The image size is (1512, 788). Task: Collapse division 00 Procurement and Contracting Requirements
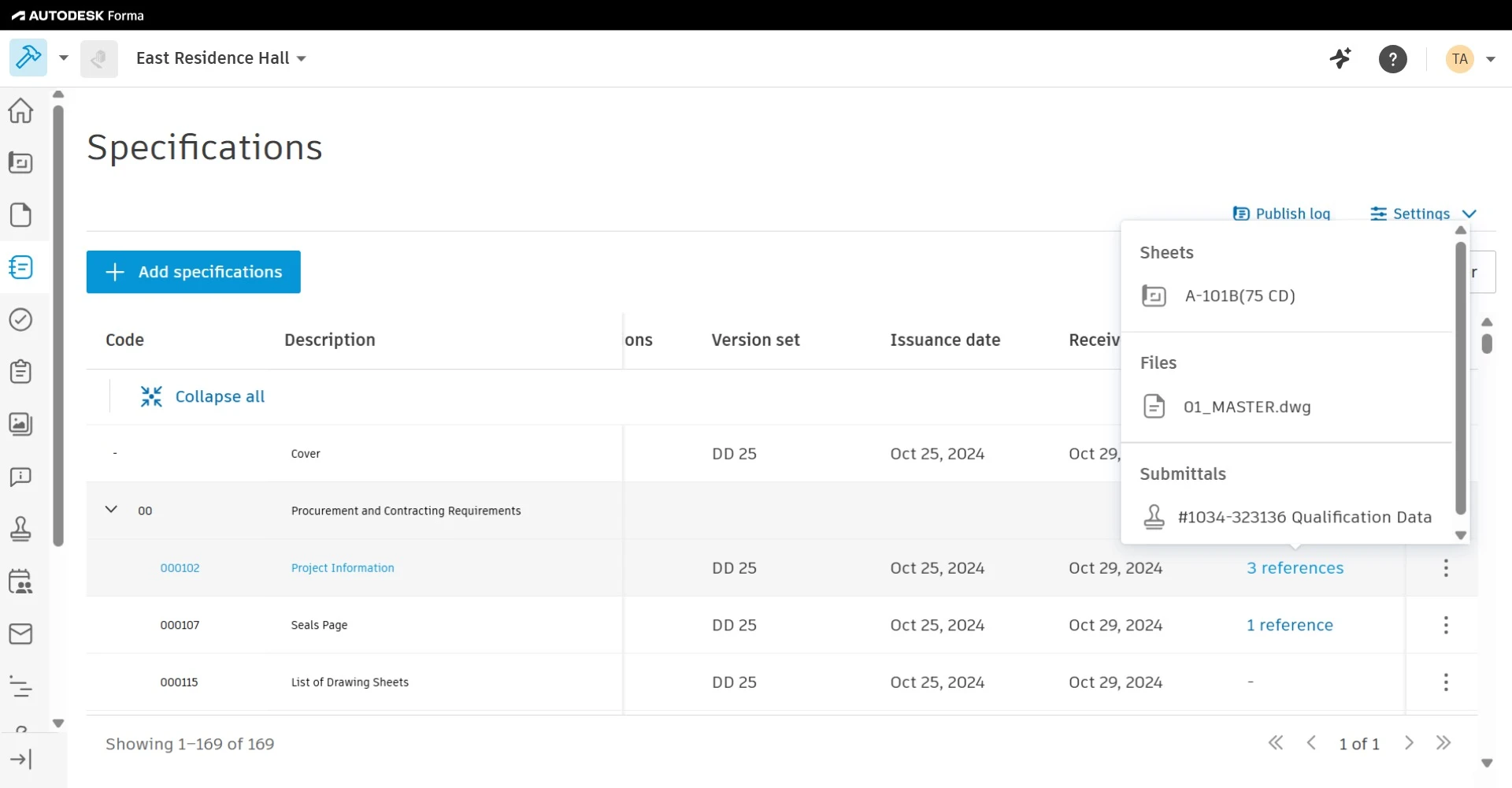(x=111, y=510)
